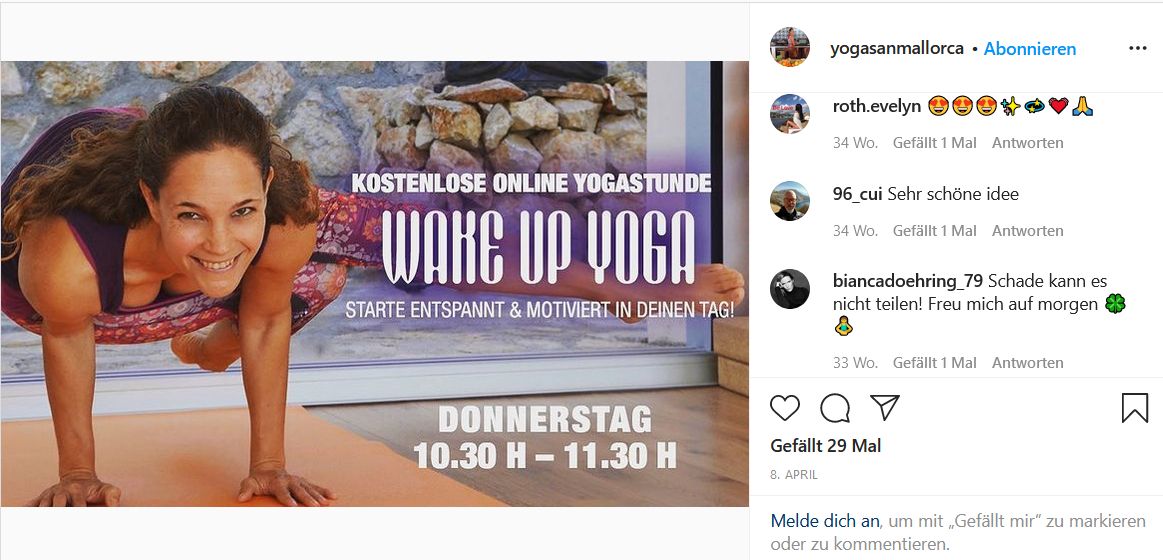Image resolution: width=1163 pixels, height=560 pixels.
Task: Open the 8. APRIL post date link
Action: tap(794, 475)
